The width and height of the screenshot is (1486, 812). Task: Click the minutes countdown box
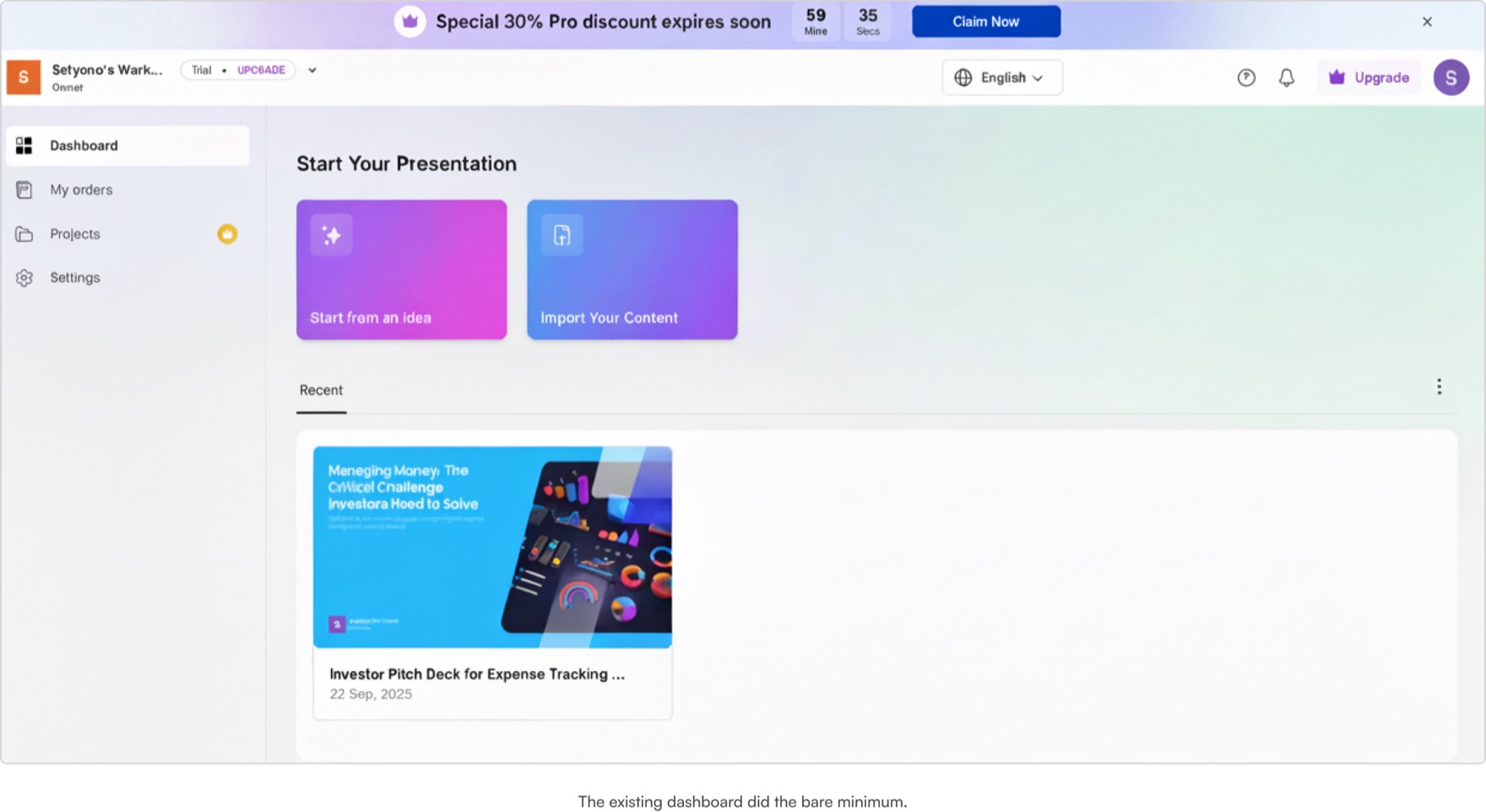coord(816,22)
